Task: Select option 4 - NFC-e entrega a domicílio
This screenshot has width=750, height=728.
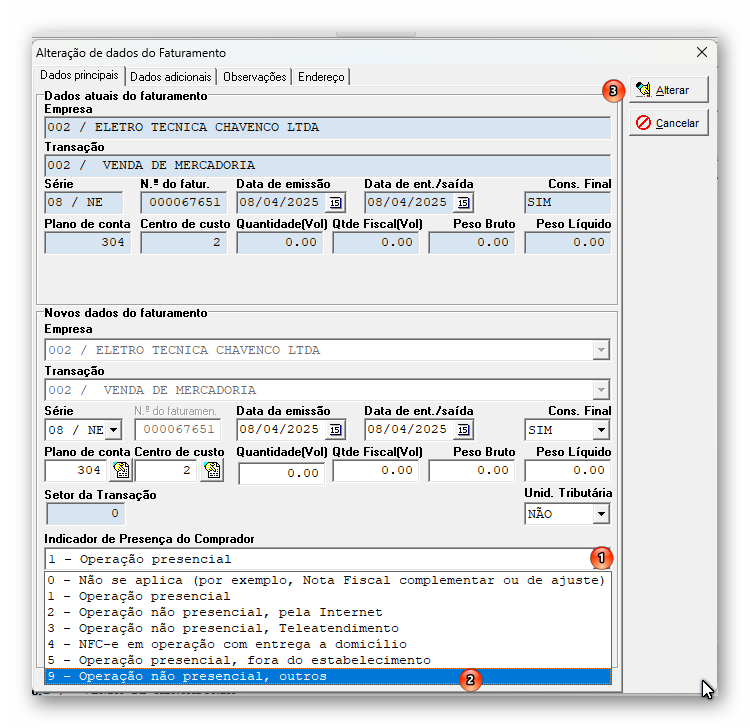Action: click(328, 644)
